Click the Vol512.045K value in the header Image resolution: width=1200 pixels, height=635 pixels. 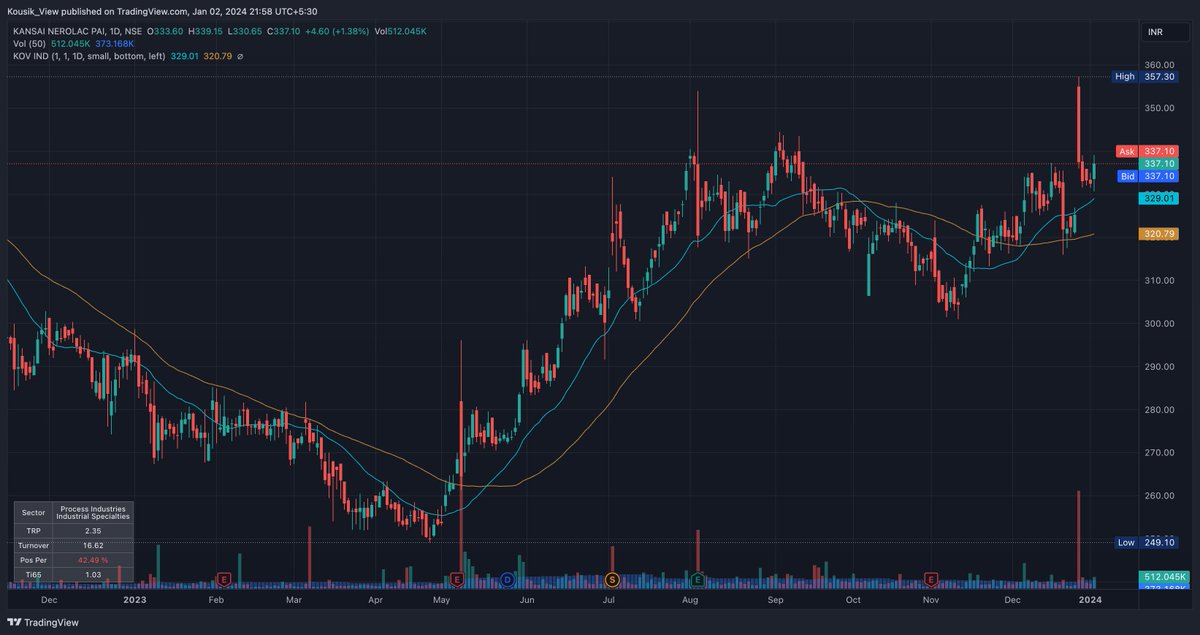tap(401, 32)
